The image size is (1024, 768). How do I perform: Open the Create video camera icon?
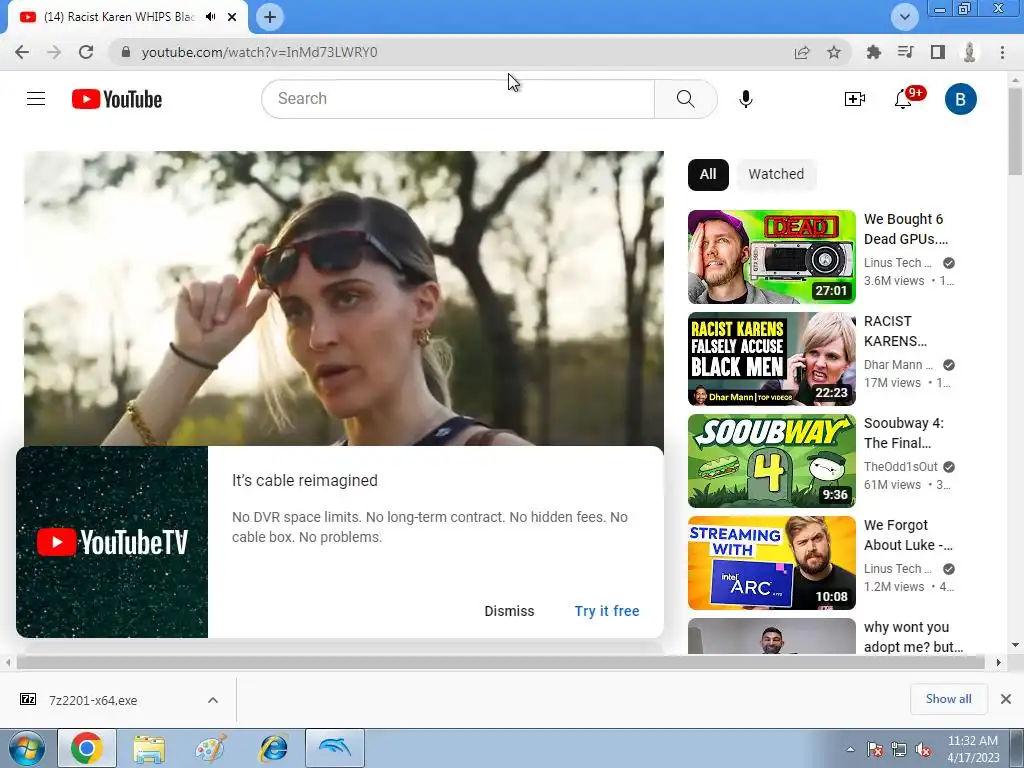point(854,99)
